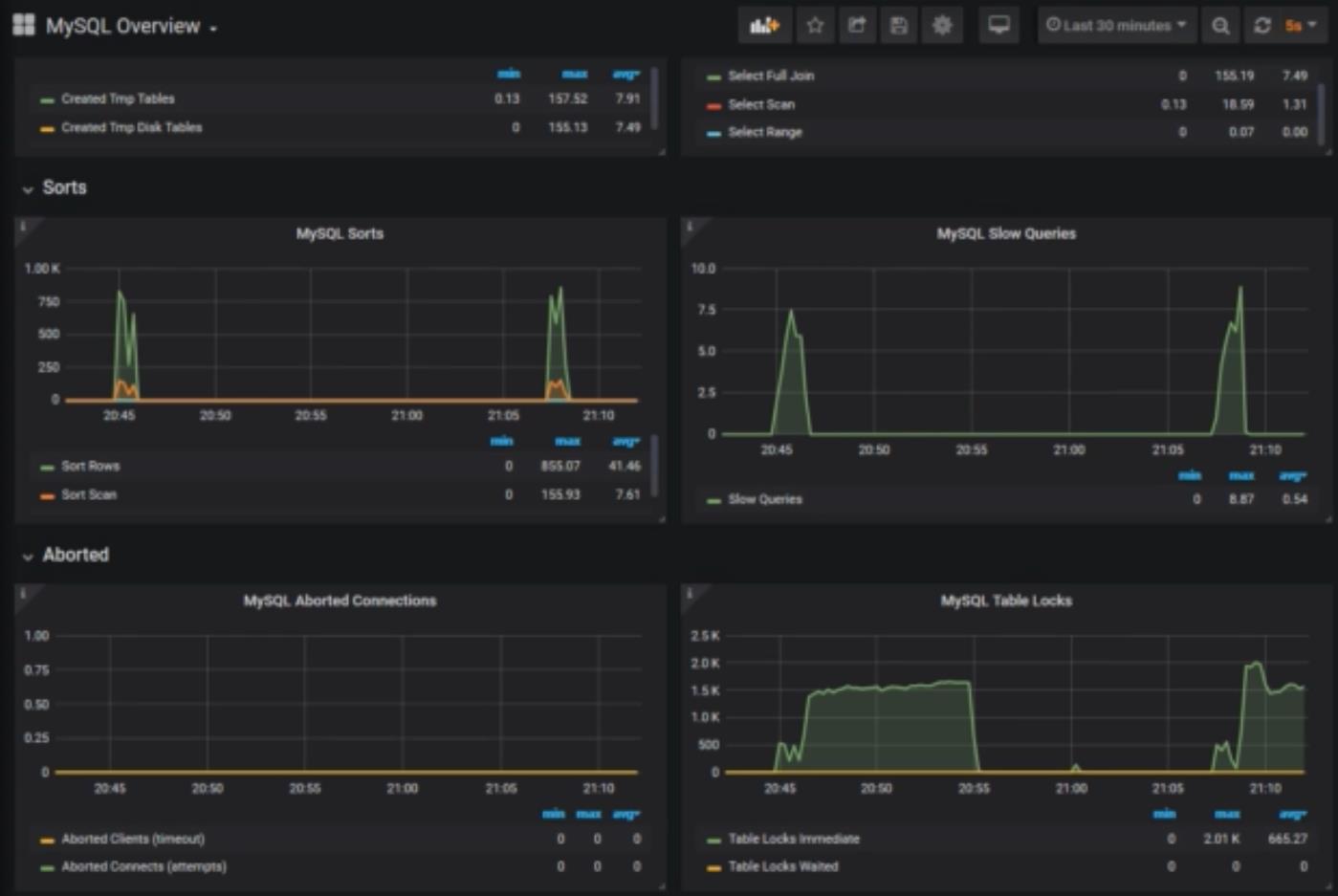1338x896 pixels.
Task: Click the Add panel icon
Action: pyautogui.click(x=764, y=26)
